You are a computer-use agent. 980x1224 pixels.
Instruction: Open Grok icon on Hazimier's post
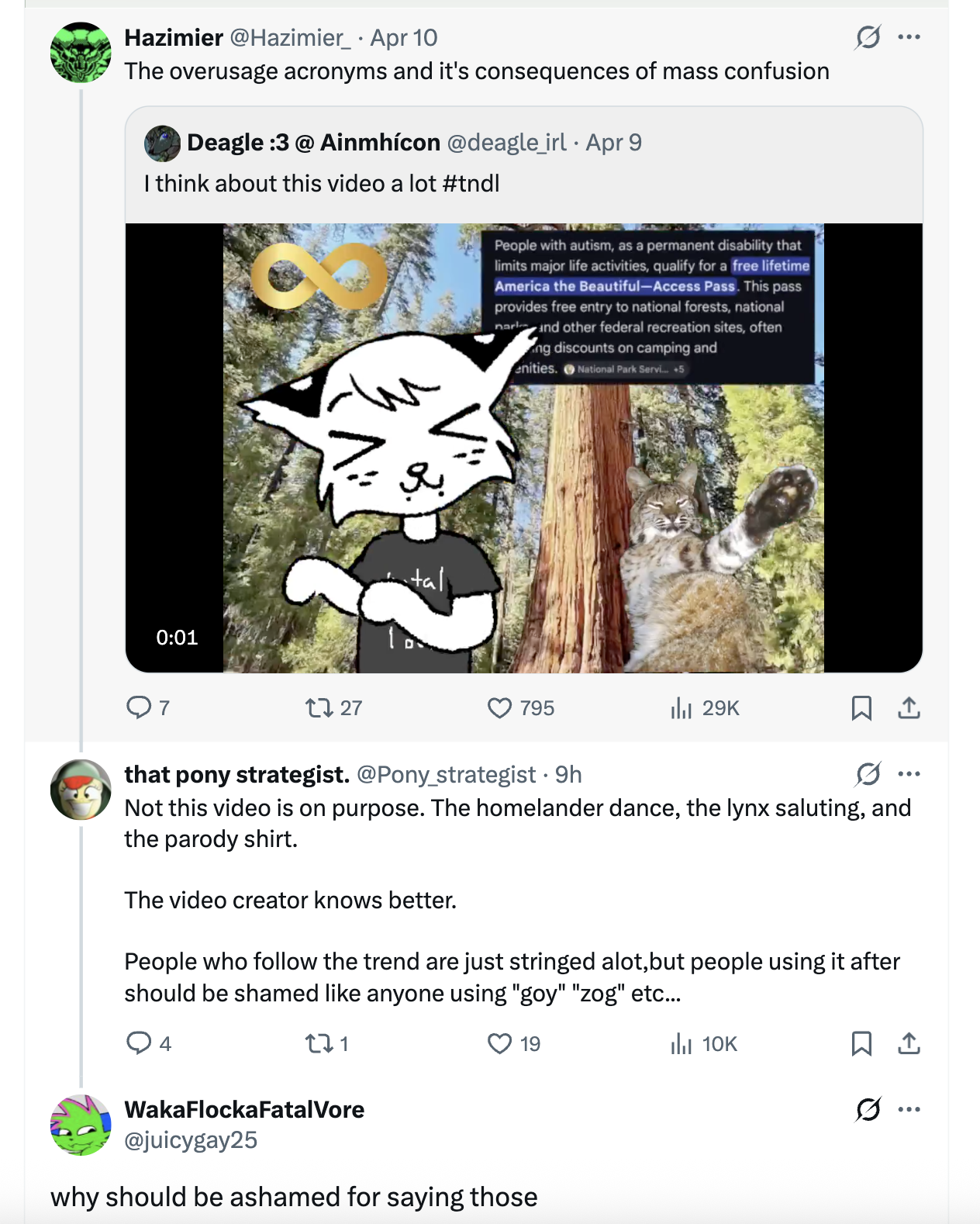coord(868,37)
